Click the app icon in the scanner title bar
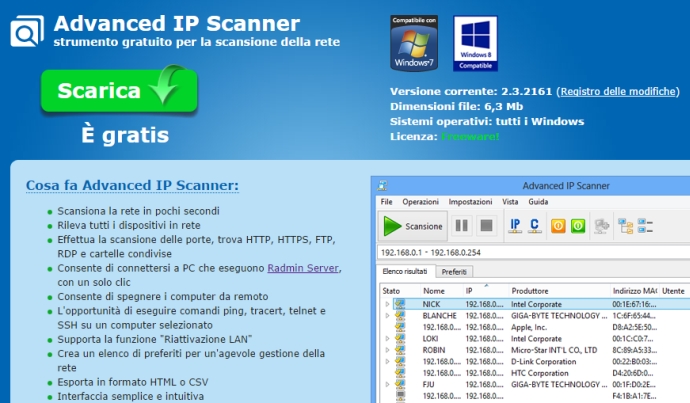The image size is (690, 403). (382, 186)
